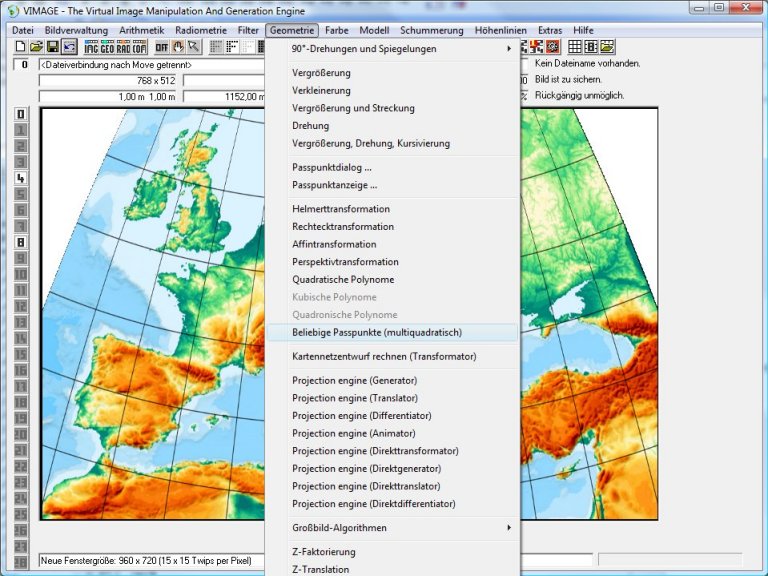The image size is (768, 576).
Task: Click the grid table icon in toolbar
Action: (575, 47)
